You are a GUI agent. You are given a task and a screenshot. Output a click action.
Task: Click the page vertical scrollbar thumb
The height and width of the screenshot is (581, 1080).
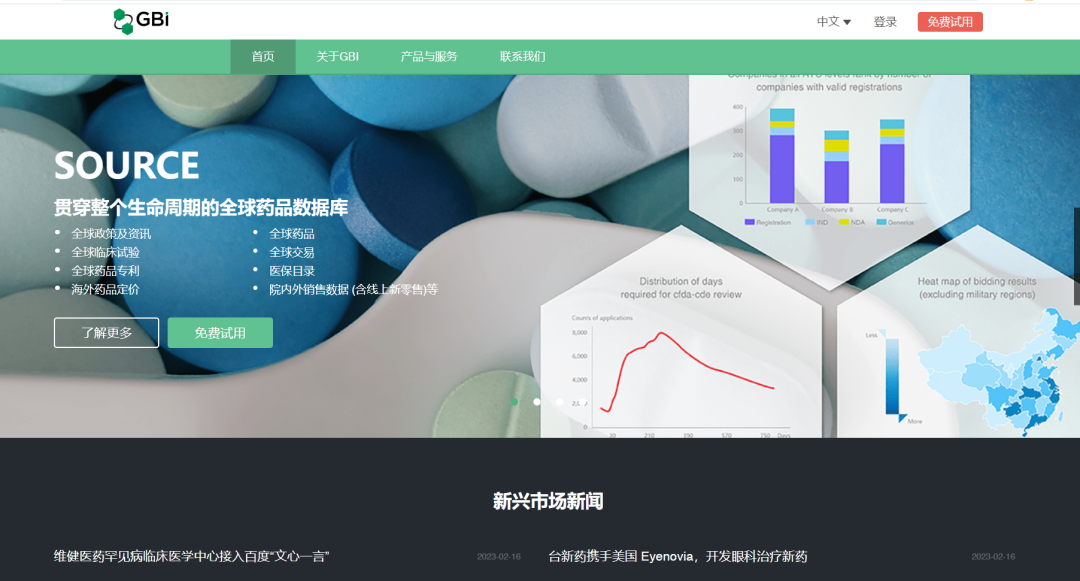1077,255
